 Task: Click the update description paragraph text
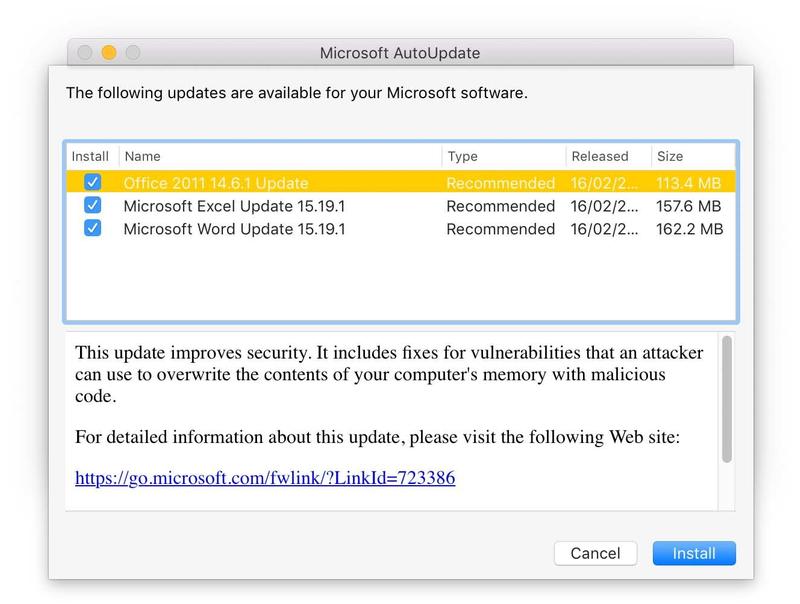click(x=389, y=374)
